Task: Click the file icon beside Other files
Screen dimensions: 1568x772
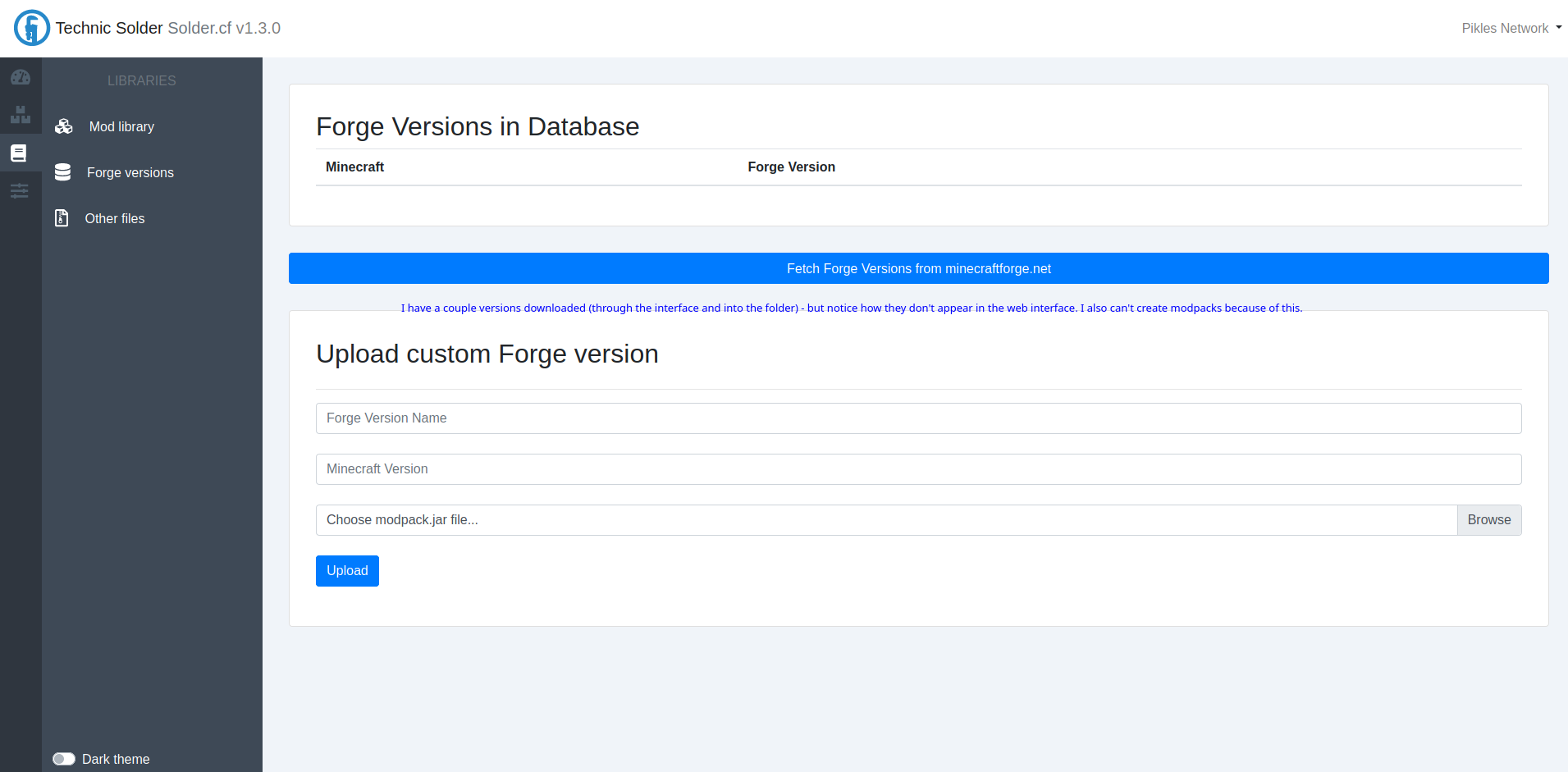Action: [x=62, y=218]
